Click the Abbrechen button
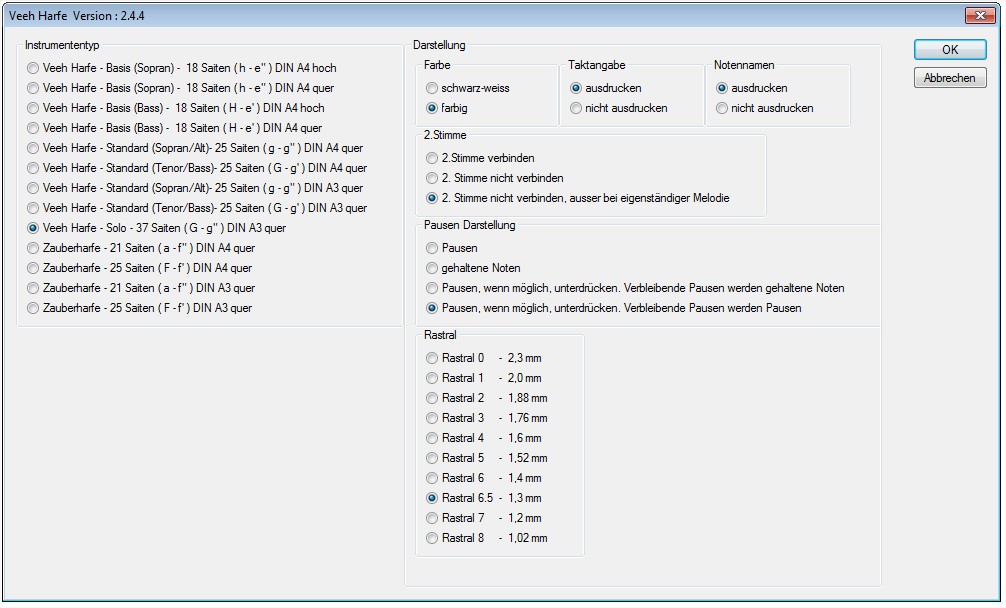1006x608 pixels. (949, 78)
